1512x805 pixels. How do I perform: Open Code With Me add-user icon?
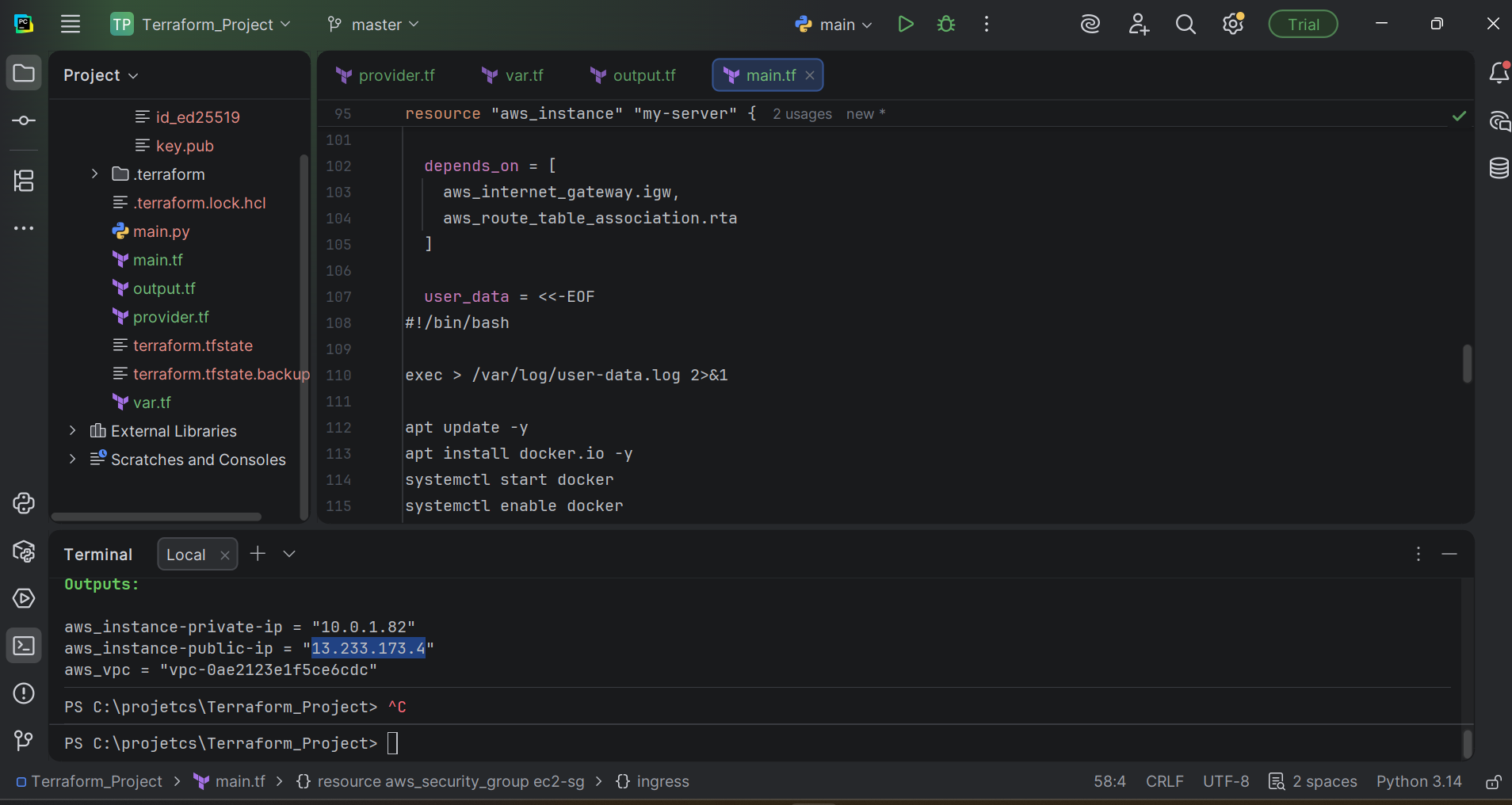1139,25
